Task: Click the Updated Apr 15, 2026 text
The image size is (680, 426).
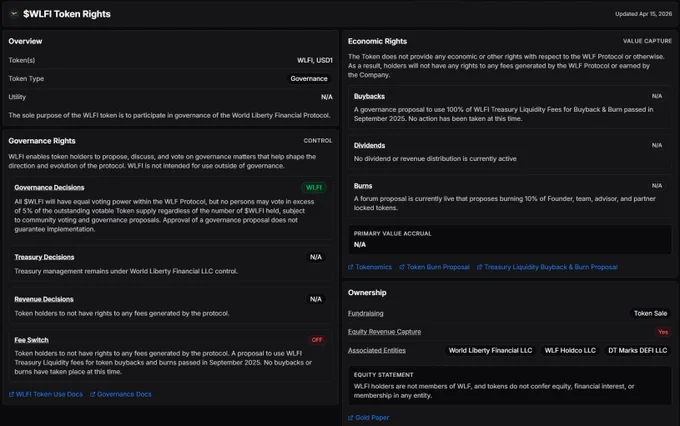Action: pos(643,14)
